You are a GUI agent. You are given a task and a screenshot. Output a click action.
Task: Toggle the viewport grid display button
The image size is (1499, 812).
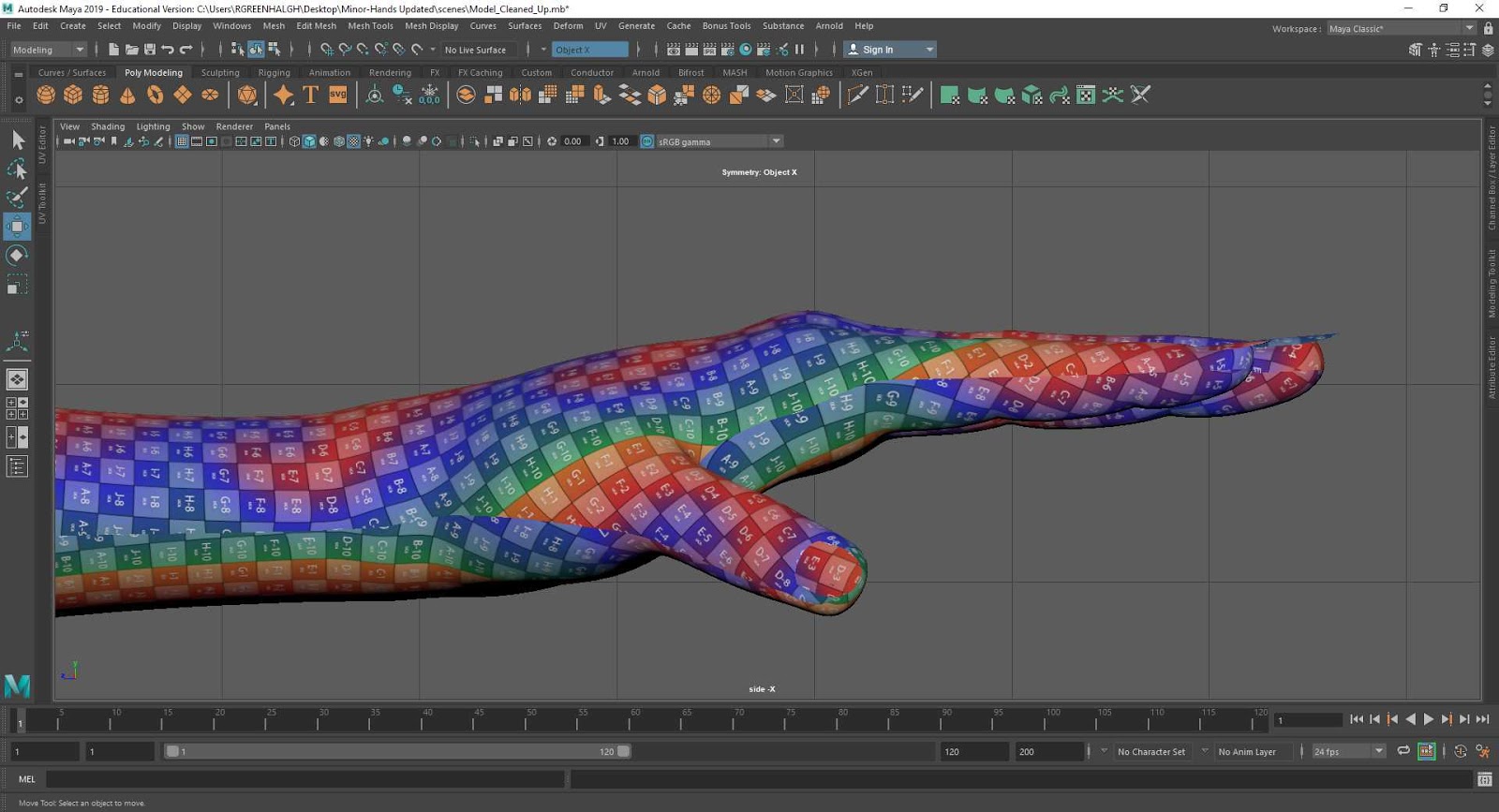coord(182,141)
